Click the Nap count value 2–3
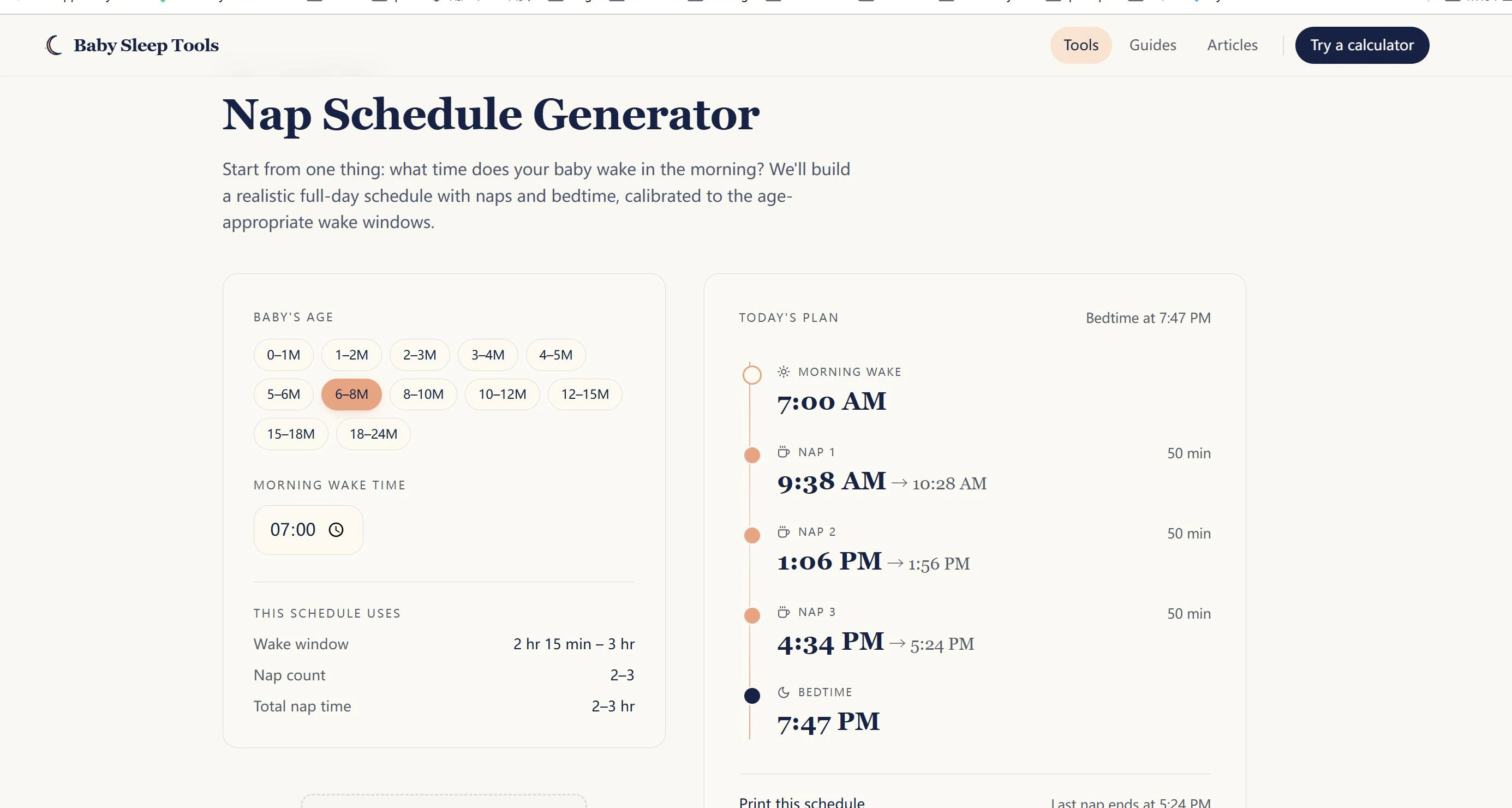 tap(622, 675)
